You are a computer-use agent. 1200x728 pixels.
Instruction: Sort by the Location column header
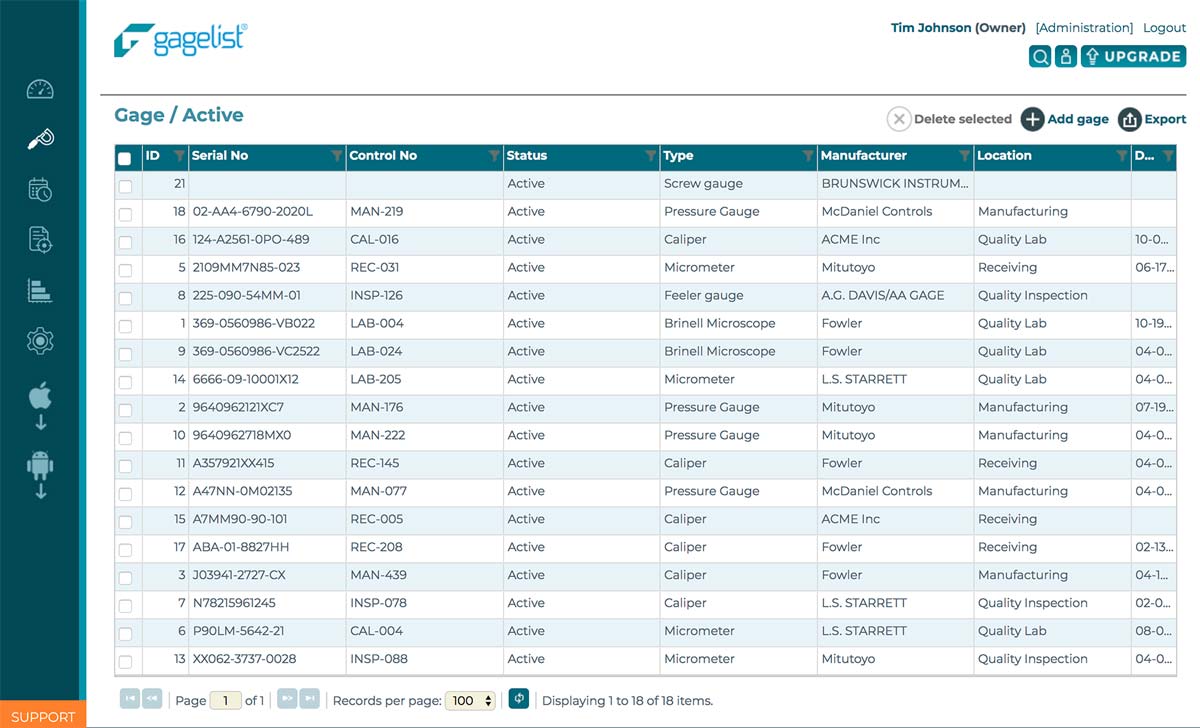1005,156
